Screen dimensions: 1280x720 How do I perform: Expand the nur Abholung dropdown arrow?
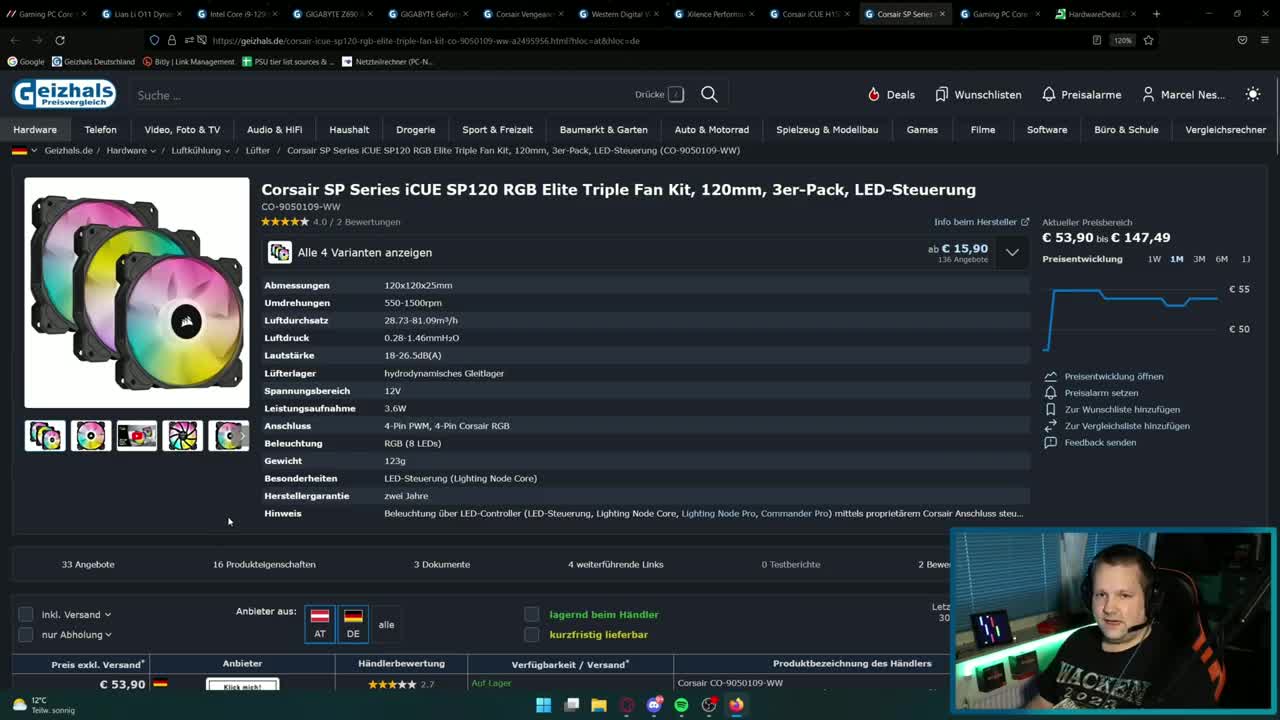tap(108, 635)
